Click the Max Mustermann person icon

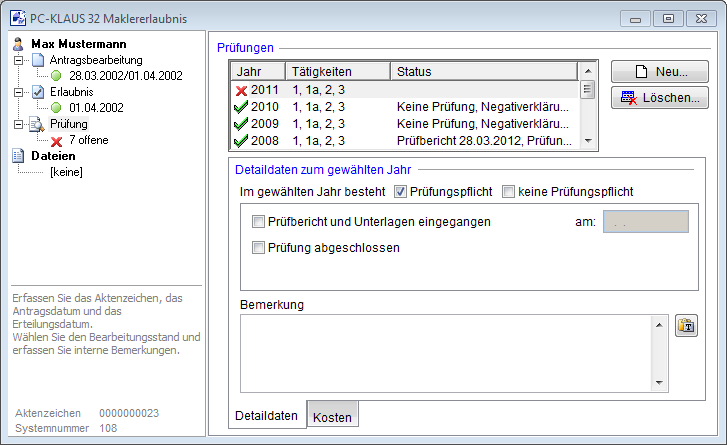tap(18, 44)
